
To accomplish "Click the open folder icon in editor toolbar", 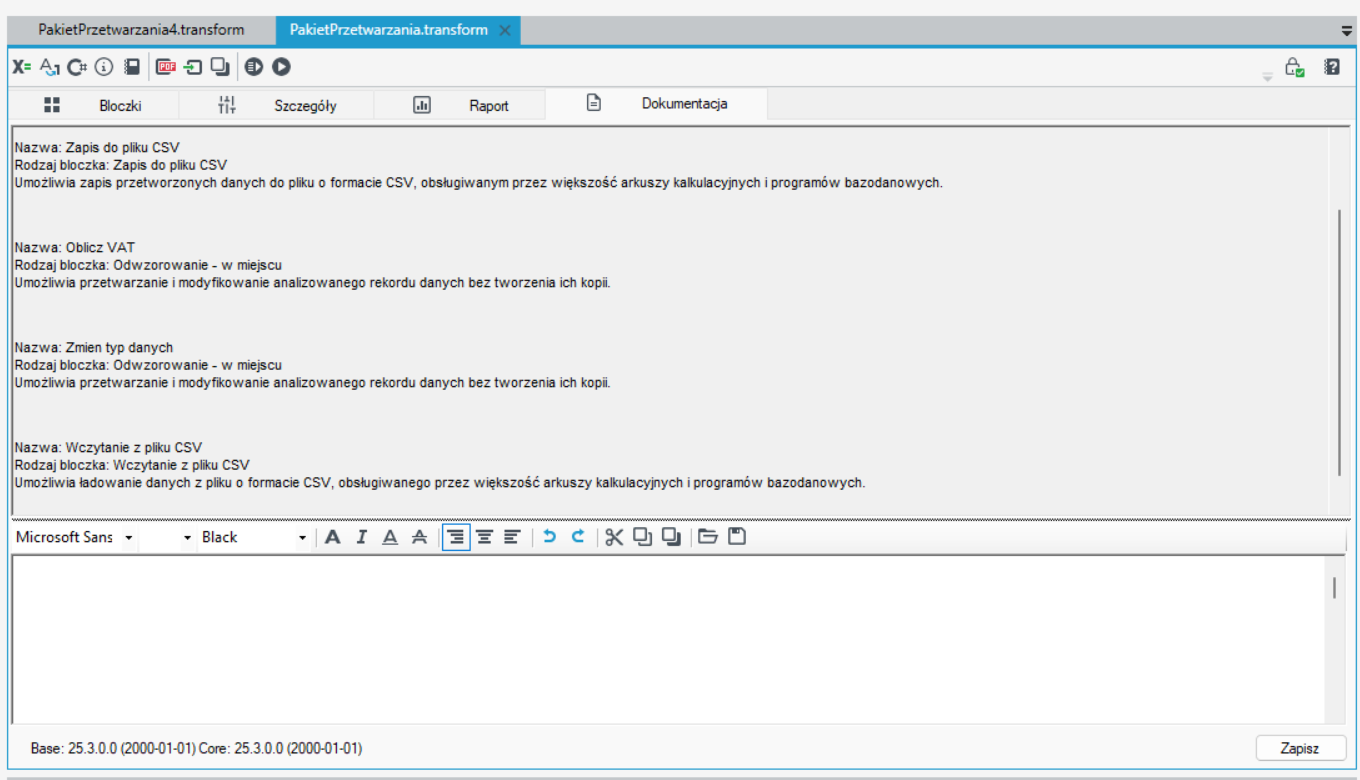I will click(708, 537).
